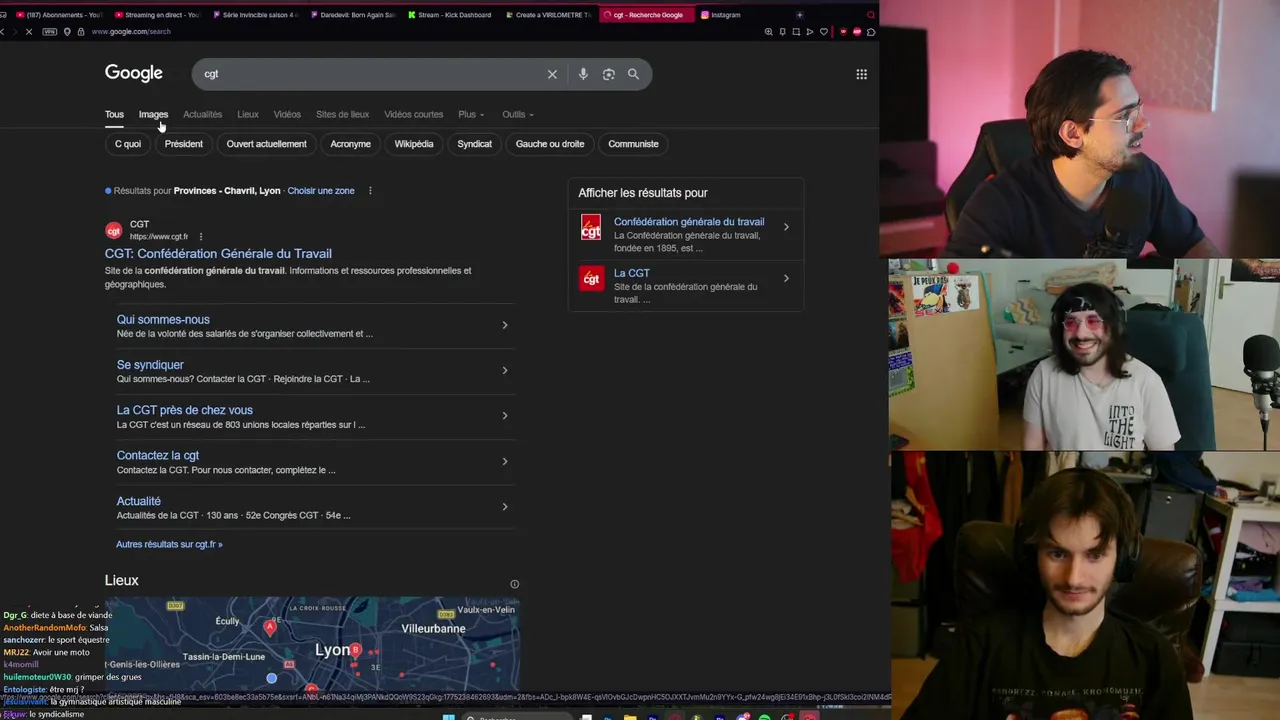This screenshot has height=720, width=1280.
Task: Switch to Streaming en direct YouTube tab
Action: (x=157, y=15)
